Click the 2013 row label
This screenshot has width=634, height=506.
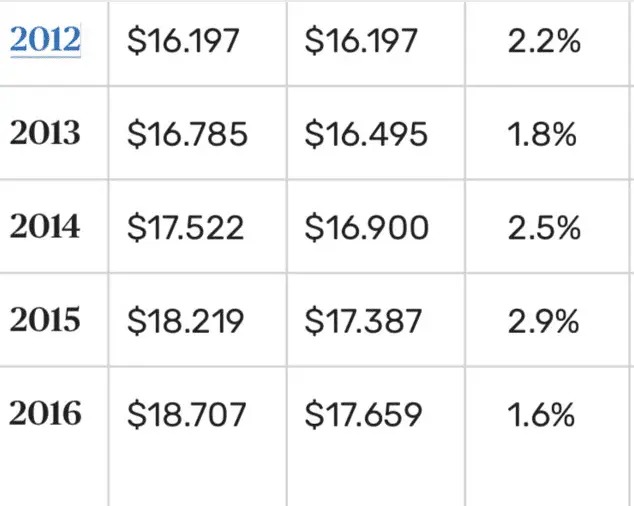pyautogui.click(x=45, y=134)
